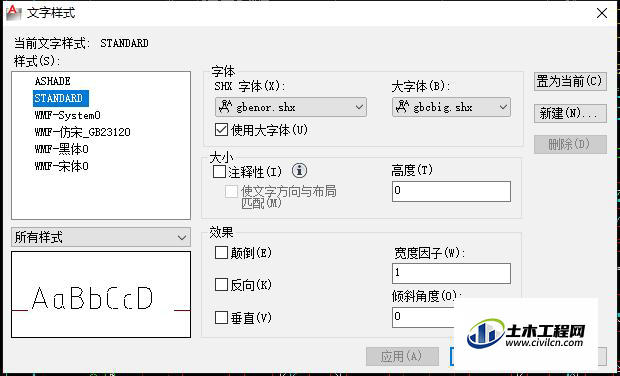This screenshot has height=376, width=620.
Task: Enable the 反向 backwards checkbox
Action: coord(221,285)
